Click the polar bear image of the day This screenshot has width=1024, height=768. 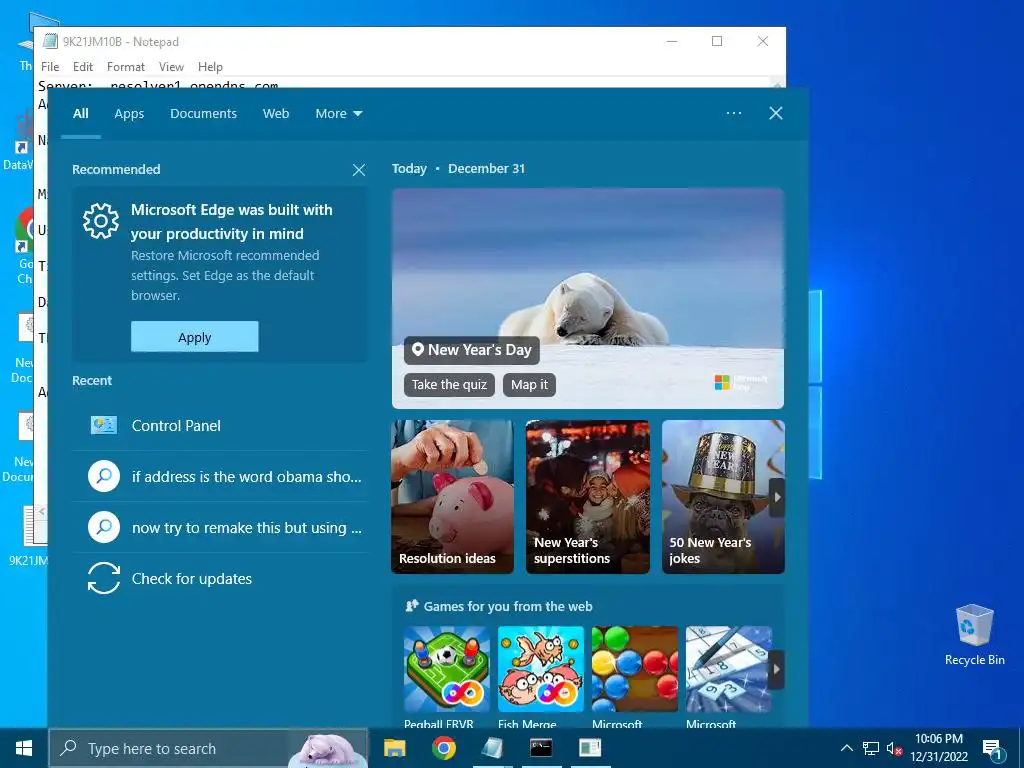pos(588,298)
